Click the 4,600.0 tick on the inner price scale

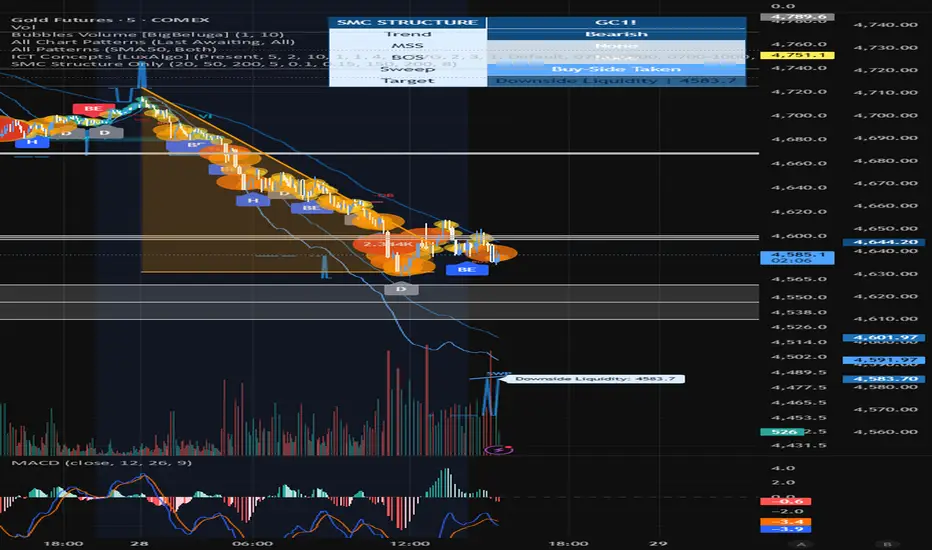pos(799,235)
